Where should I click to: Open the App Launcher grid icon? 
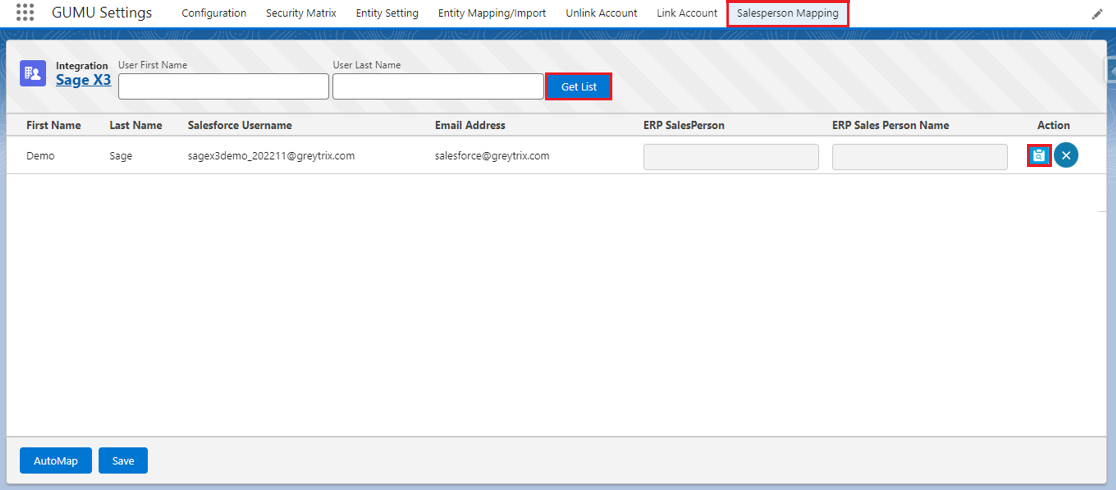(x=25, y=13)
